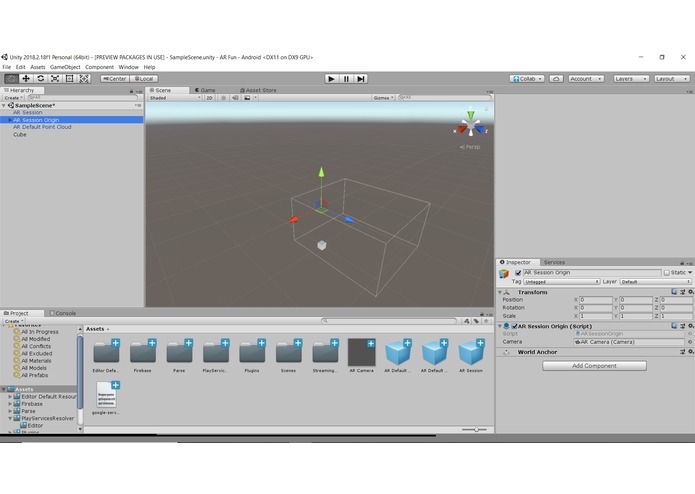Image resolution: width=695 pixels, height=494 pixels.
Task: Open the Gizmos dropdown
Action: point(383,98)
